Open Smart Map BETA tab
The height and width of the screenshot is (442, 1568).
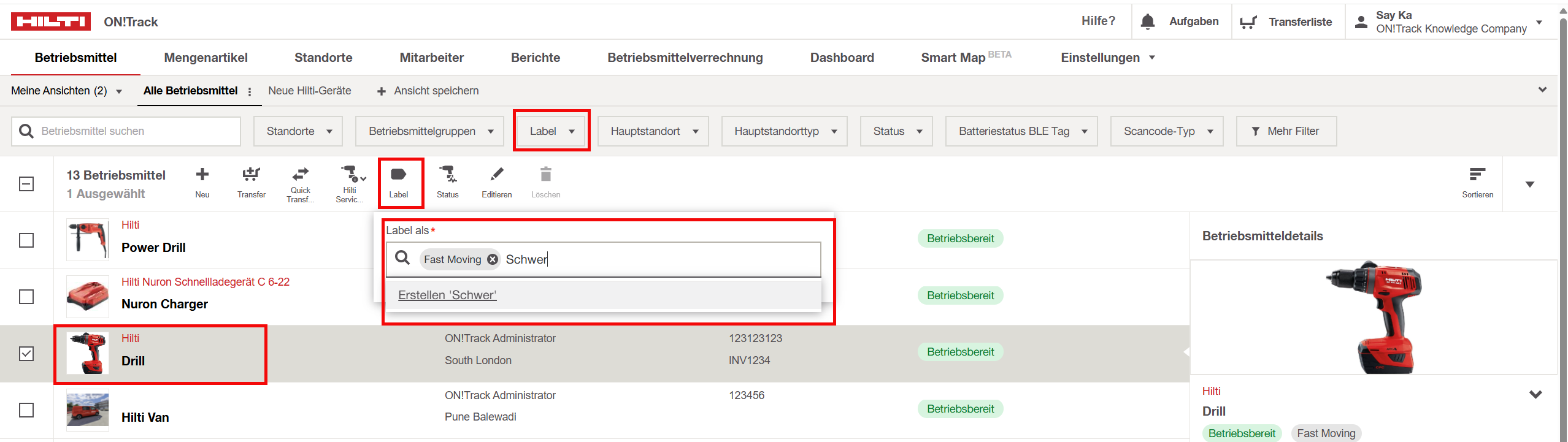coord(966,57)
